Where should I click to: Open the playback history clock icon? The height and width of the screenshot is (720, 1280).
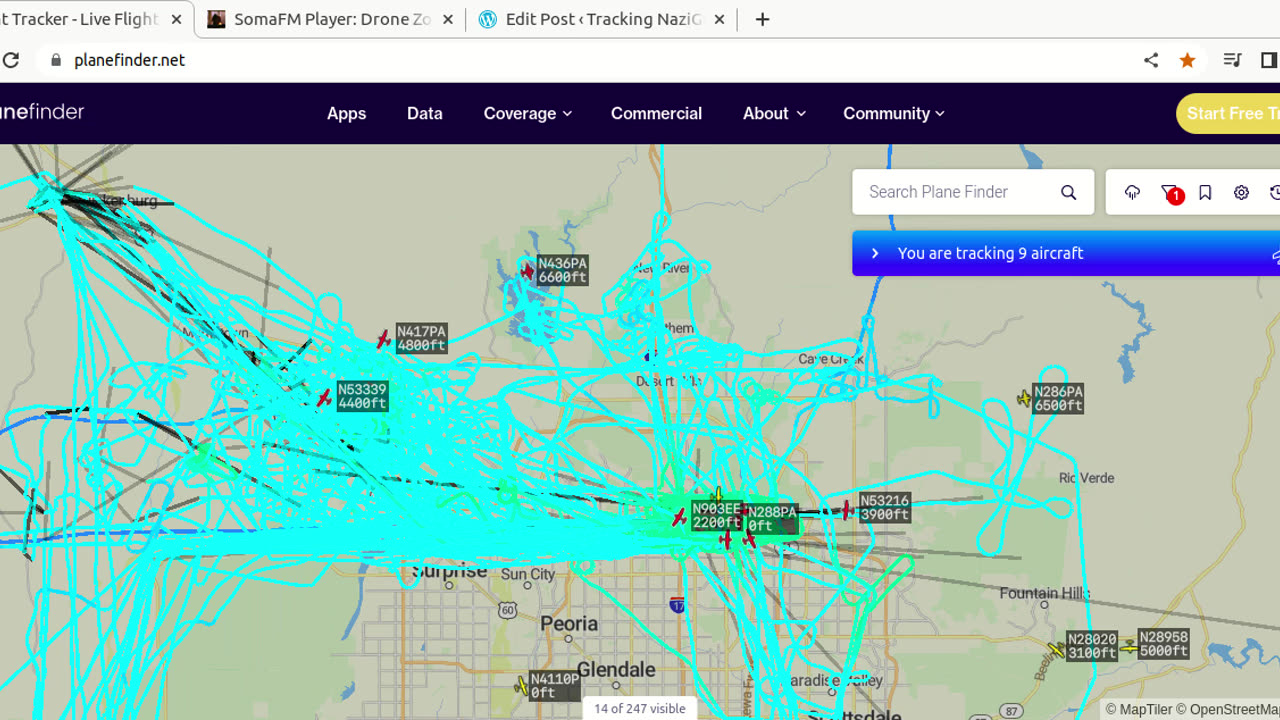(x=1275, y=193)
